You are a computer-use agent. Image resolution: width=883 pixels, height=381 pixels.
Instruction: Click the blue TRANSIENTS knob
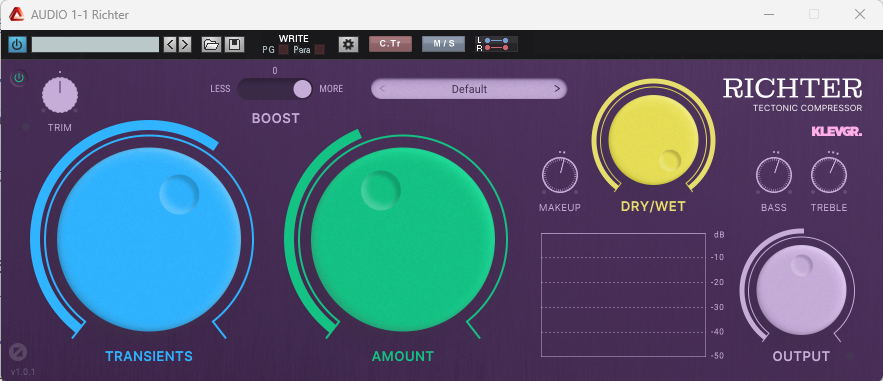[x=149, y=239]
